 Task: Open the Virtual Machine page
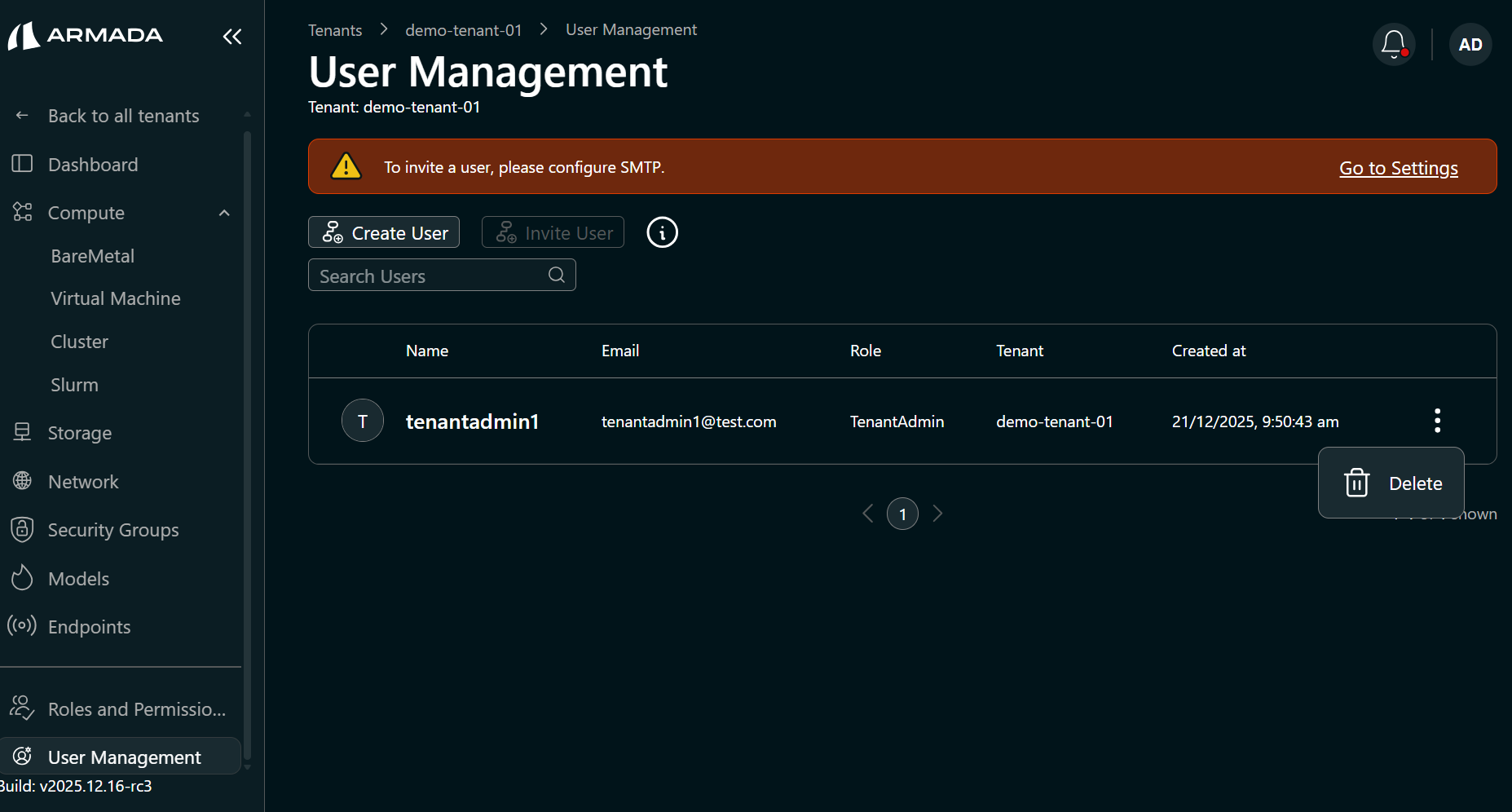(115, 298)
